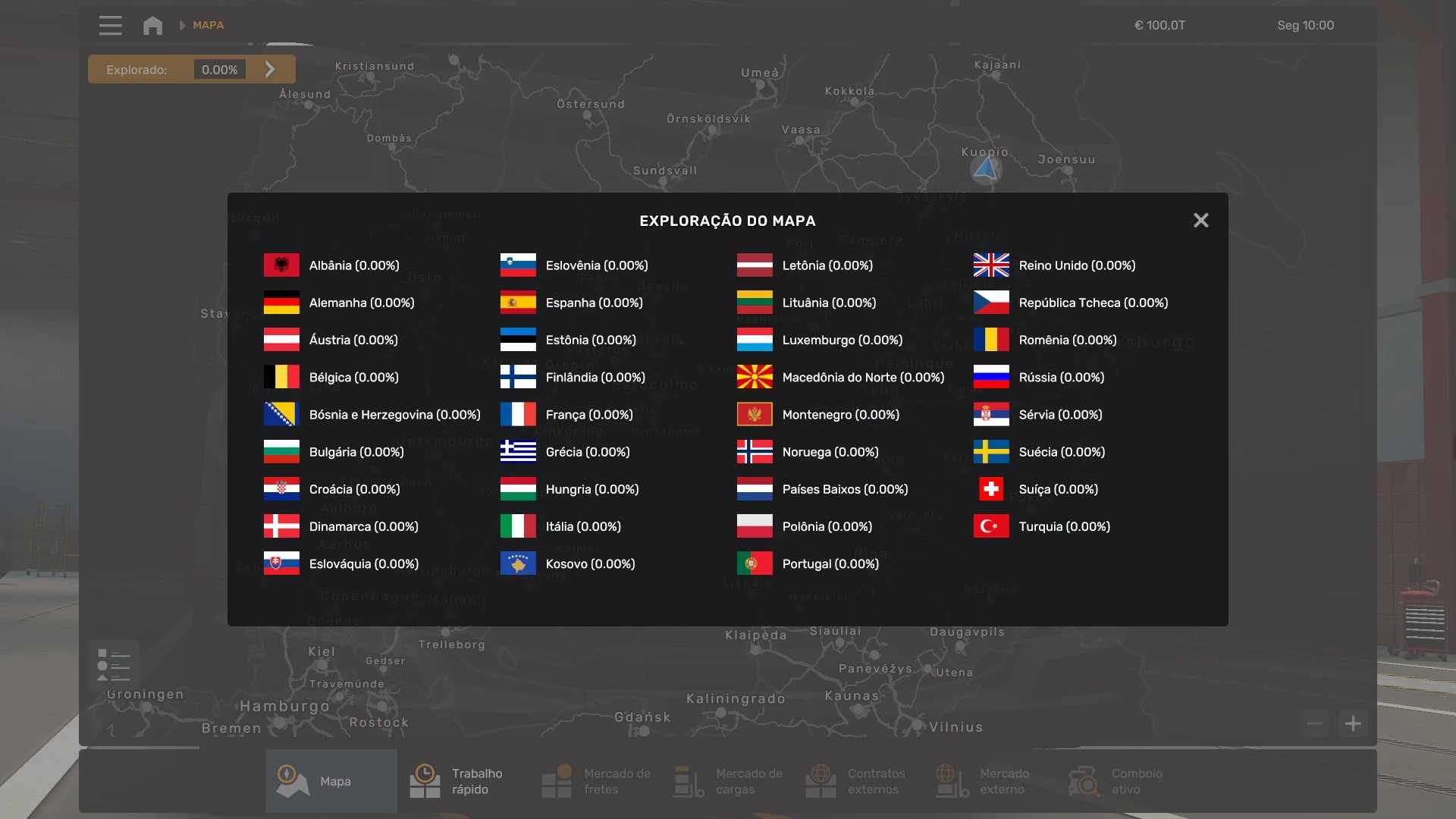1456x819 pixels.
Task: Select Romênia (0.00%) entry
Action: click(1046, 340)
